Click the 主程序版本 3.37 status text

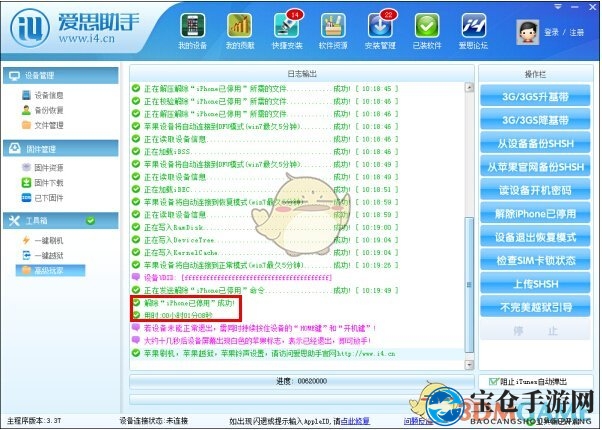click(x=34, y=421)
